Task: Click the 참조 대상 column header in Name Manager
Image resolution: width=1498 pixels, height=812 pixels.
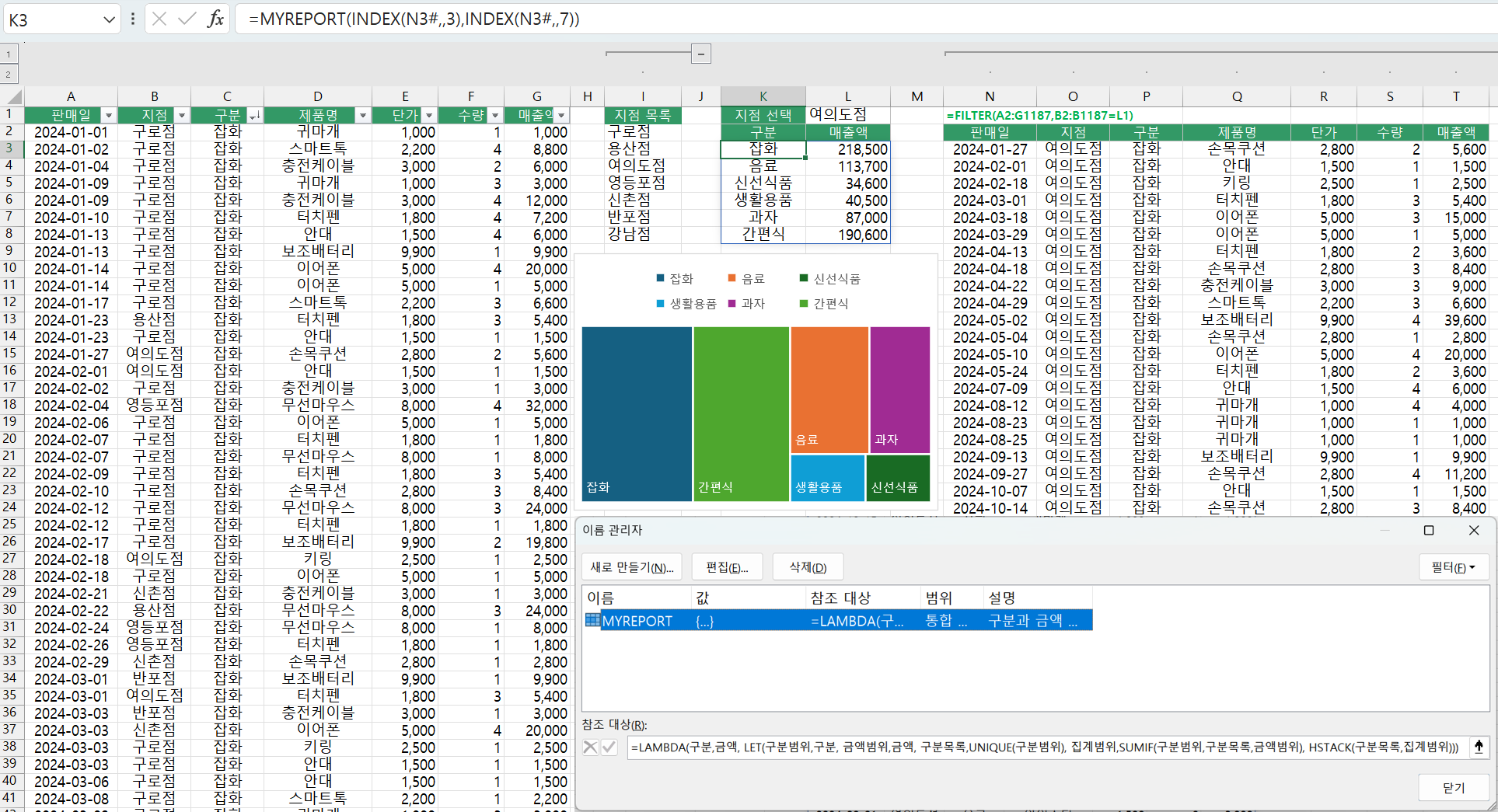Action: (864, 598)
